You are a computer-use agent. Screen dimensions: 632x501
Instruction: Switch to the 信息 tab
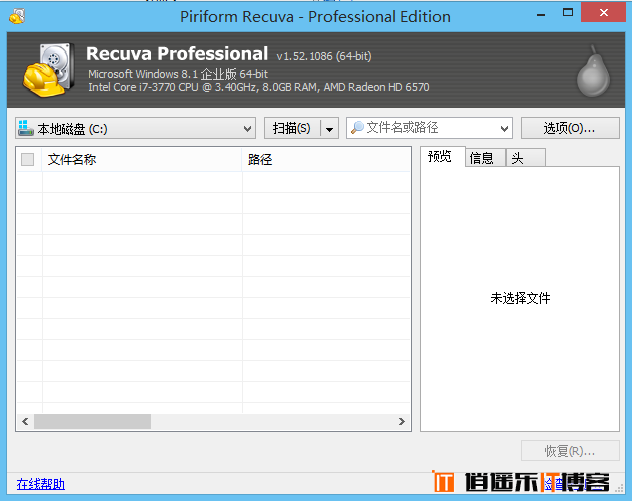coord(485,158)
